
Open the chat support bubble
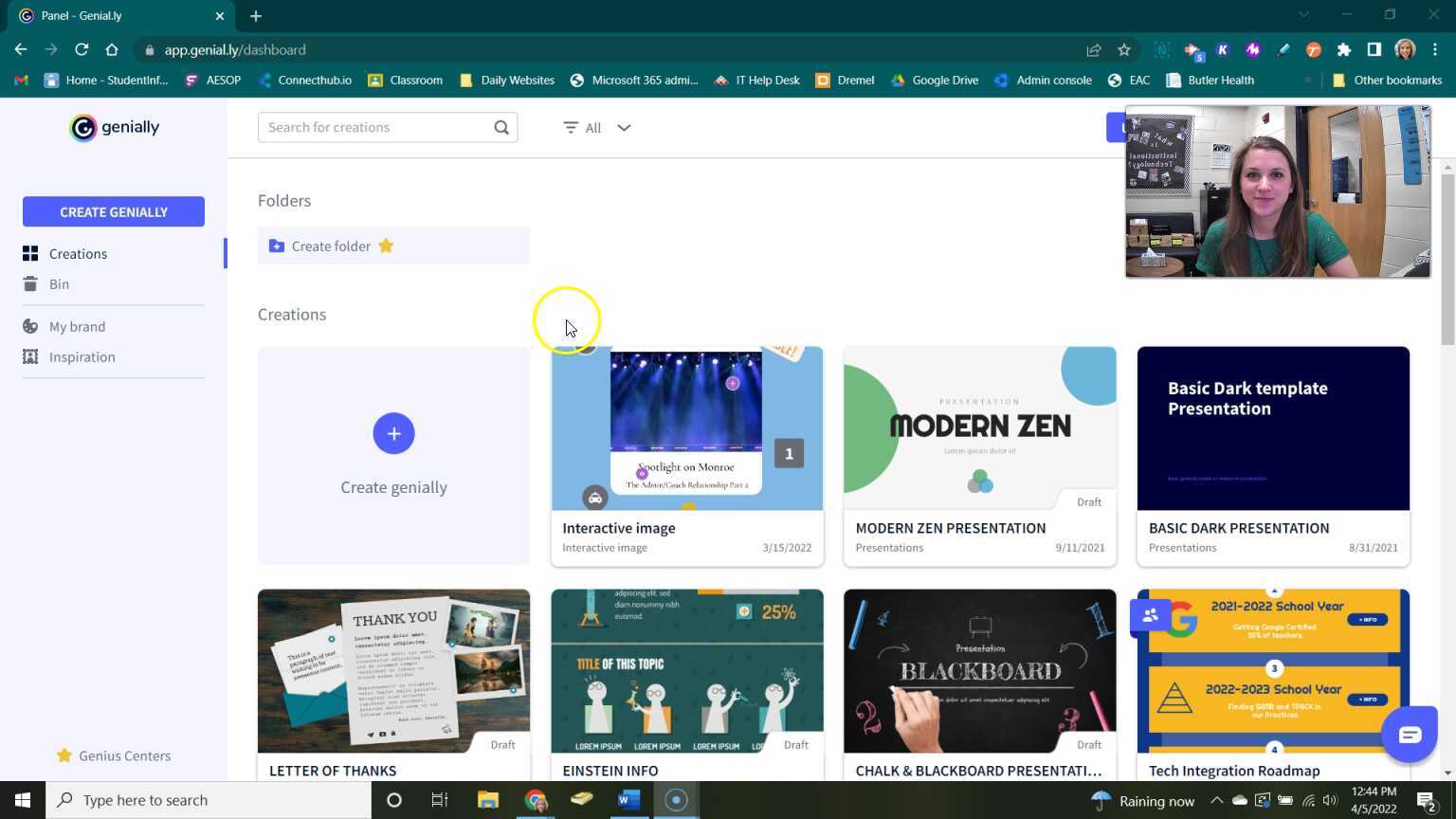click(1410, 734)
